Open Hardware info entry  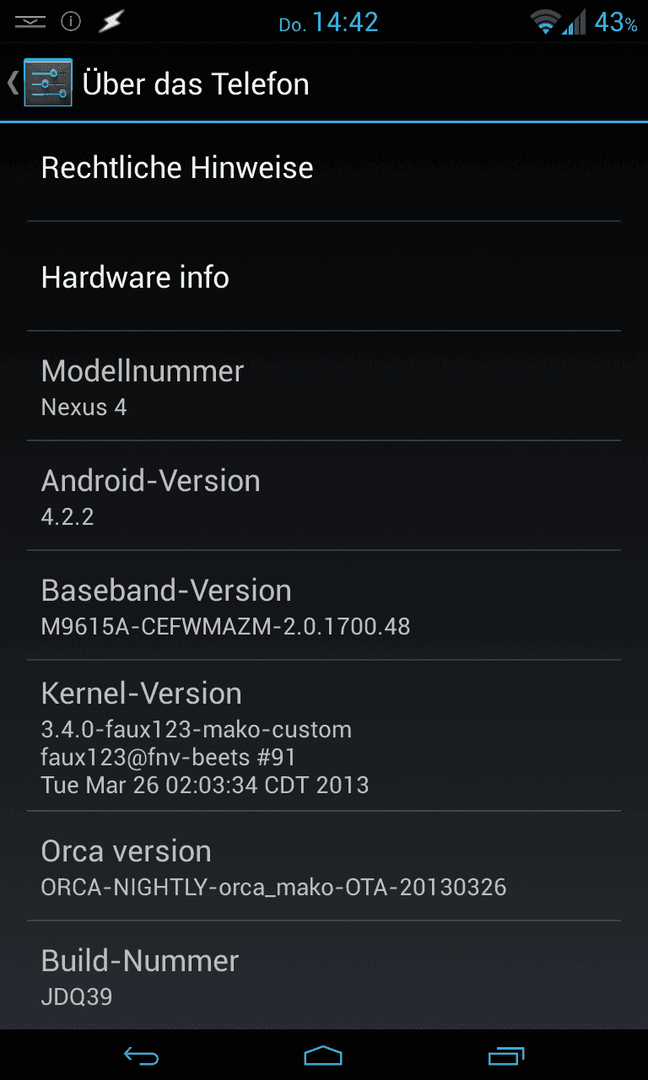coord(324,277)
